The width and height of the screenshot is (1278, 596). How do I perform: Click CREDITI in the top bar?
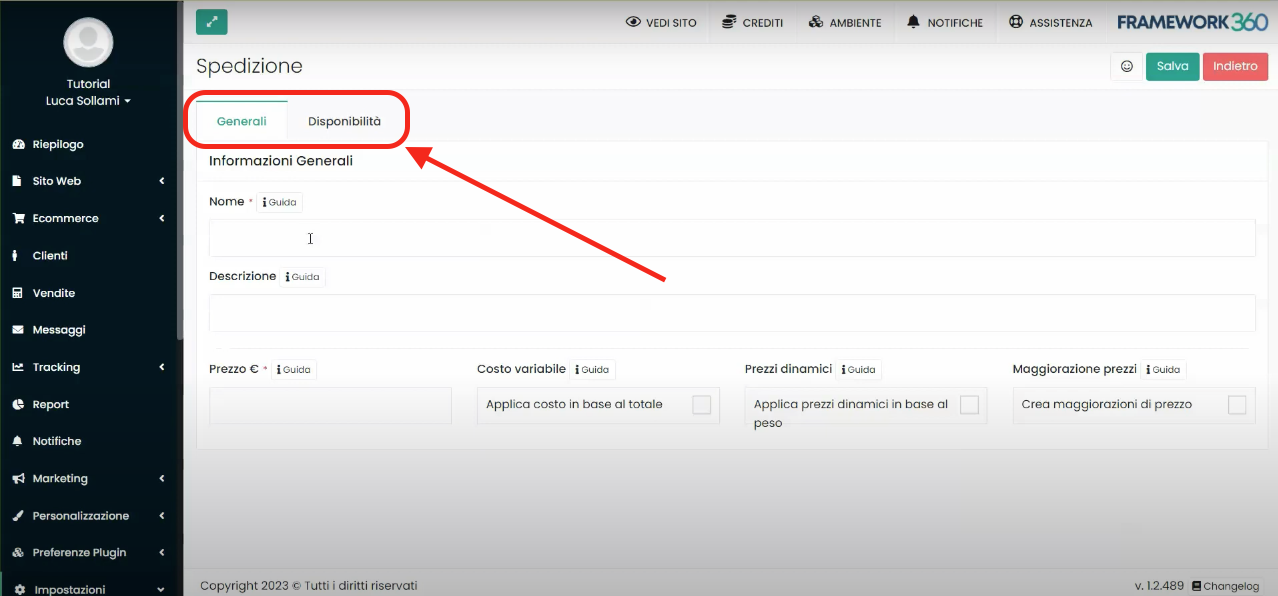[x=752, y=22]
